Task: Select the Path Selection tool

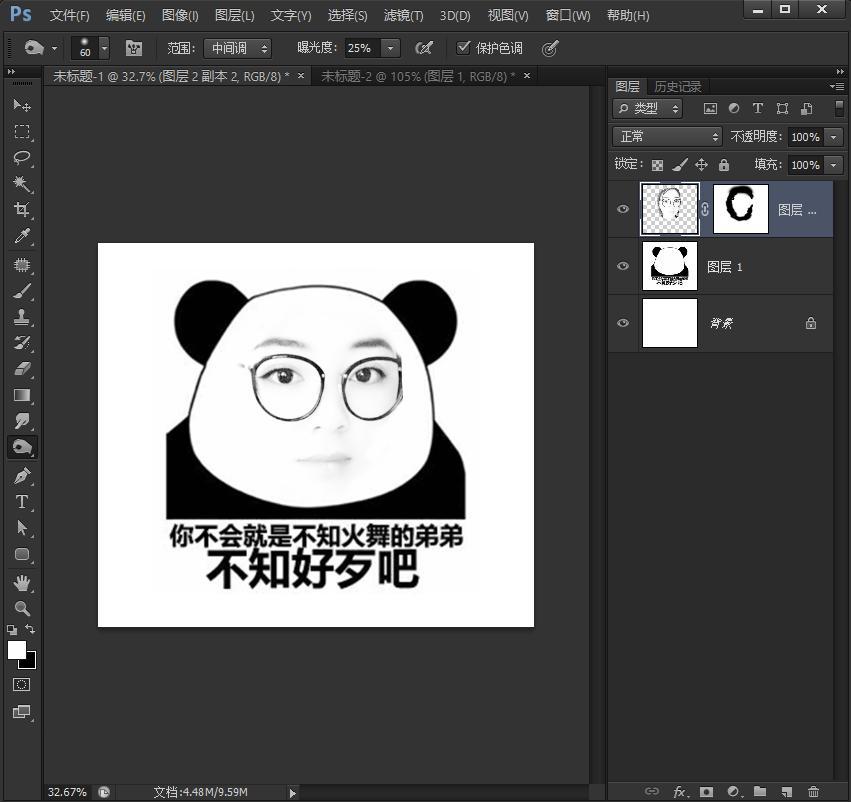Action: [22, 528]
